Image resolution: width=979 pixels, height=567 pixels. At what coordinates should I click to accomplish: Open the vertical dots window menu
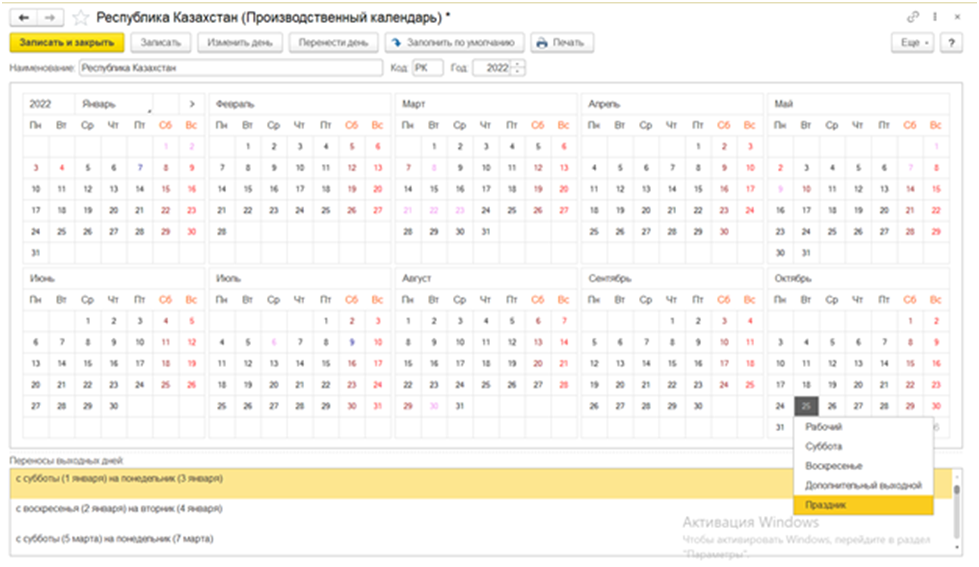(x=934, y=18)
